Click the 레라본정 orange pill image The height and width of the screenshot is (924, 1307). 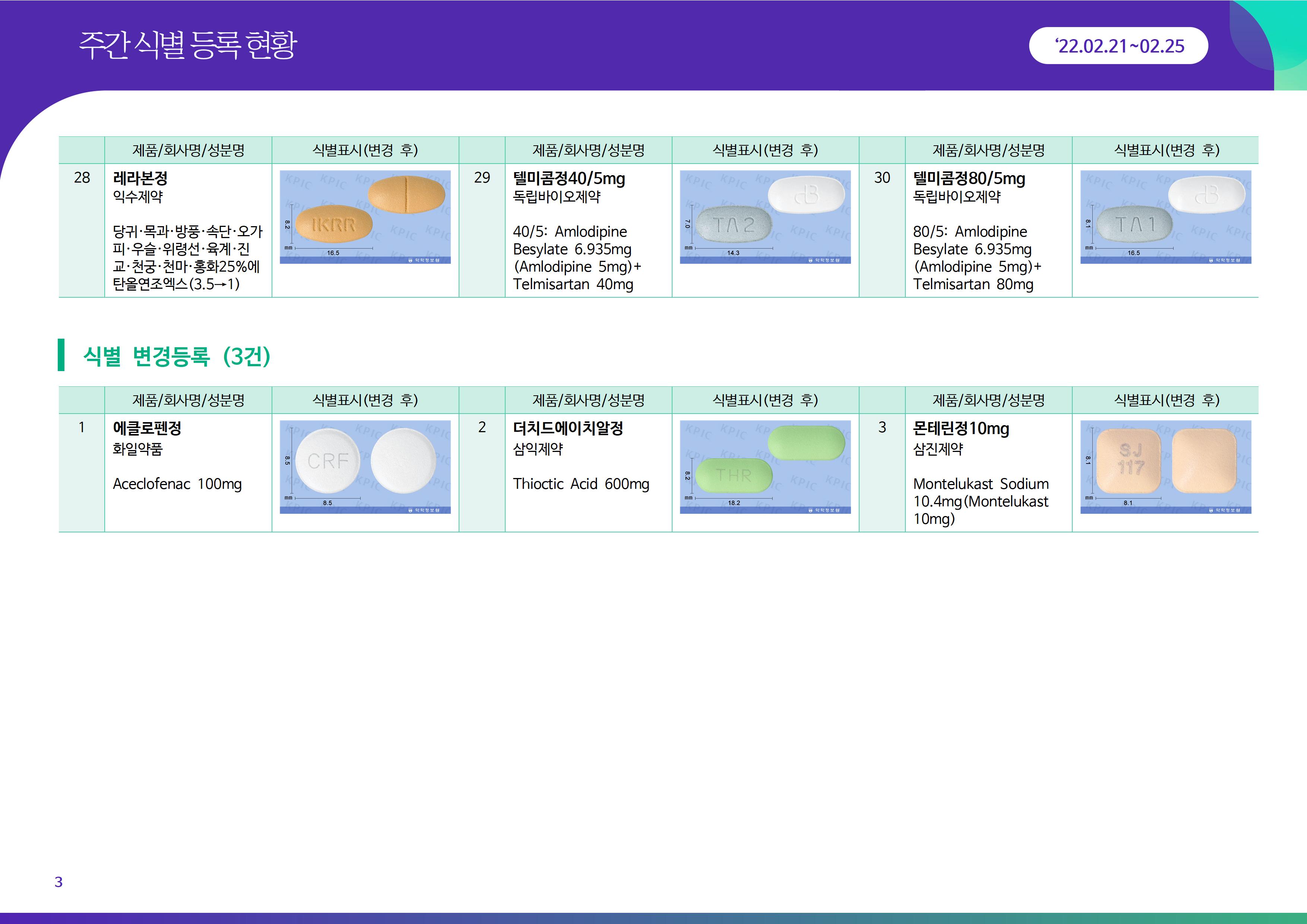[365, 216]
